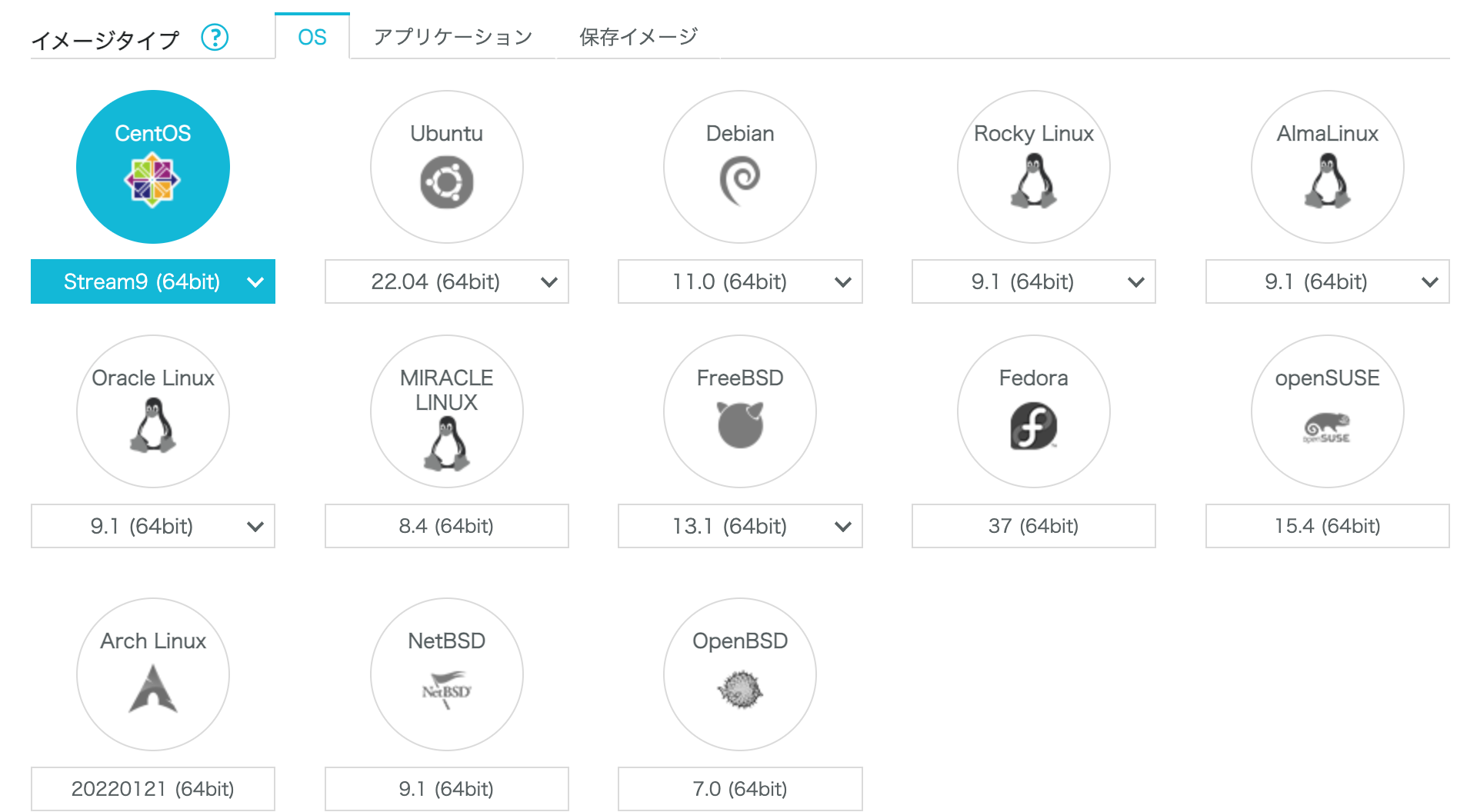The height and width of the screenshot is (812, 1477).
Task: Open the 保存イメージ tab
Action: pos(638,37)
